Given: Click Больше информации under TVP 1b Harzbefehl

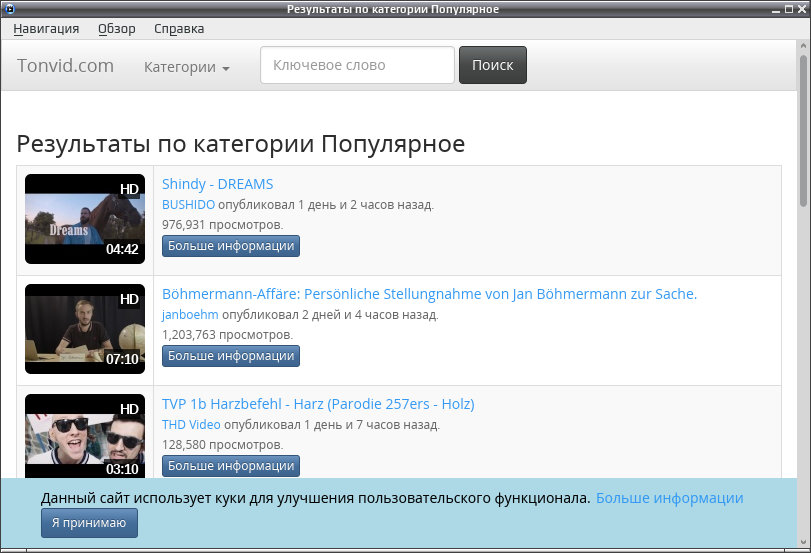Looking at the screenshot, I should point(231,466).
